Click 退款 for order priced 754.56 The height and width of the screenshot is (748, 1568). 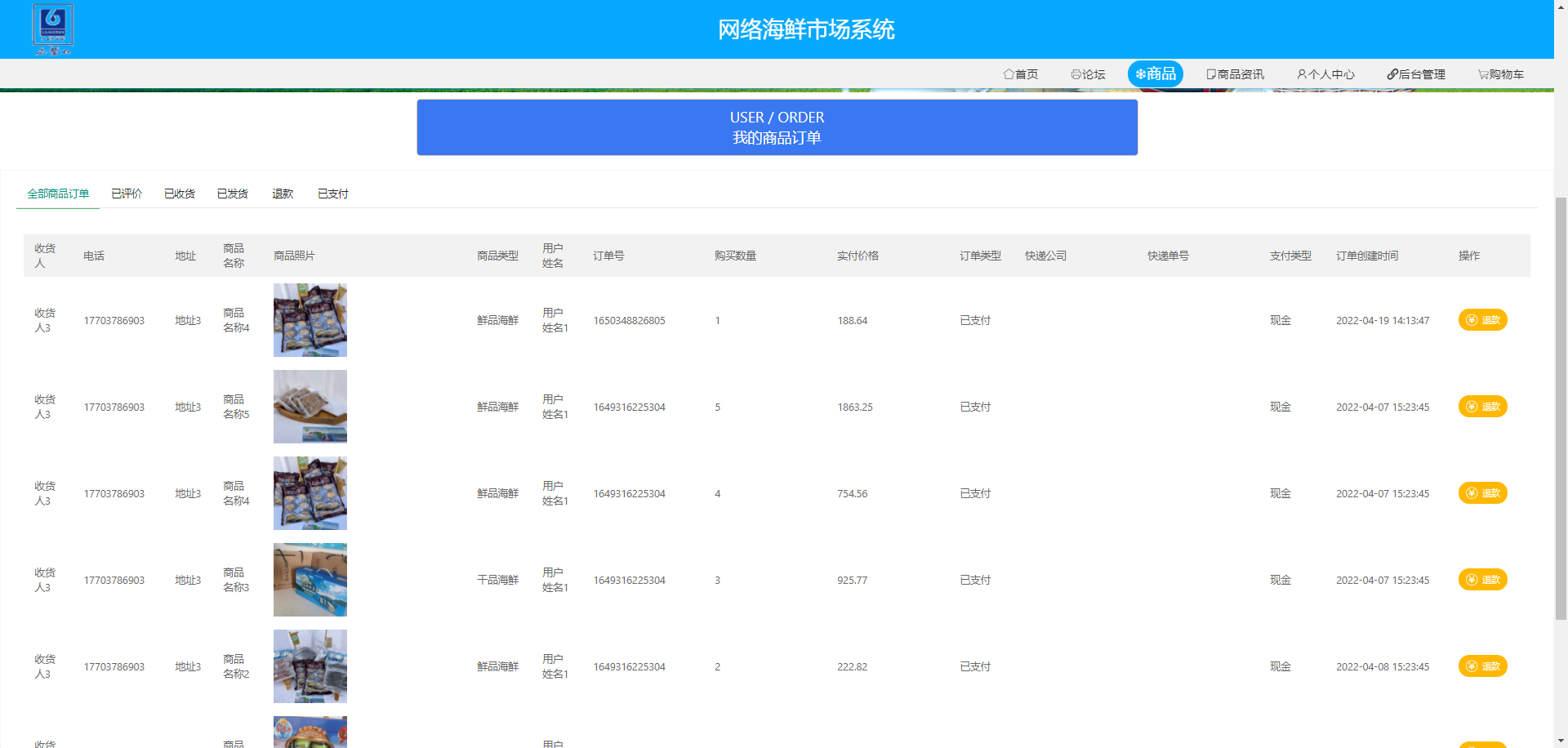coord(1482,493)
